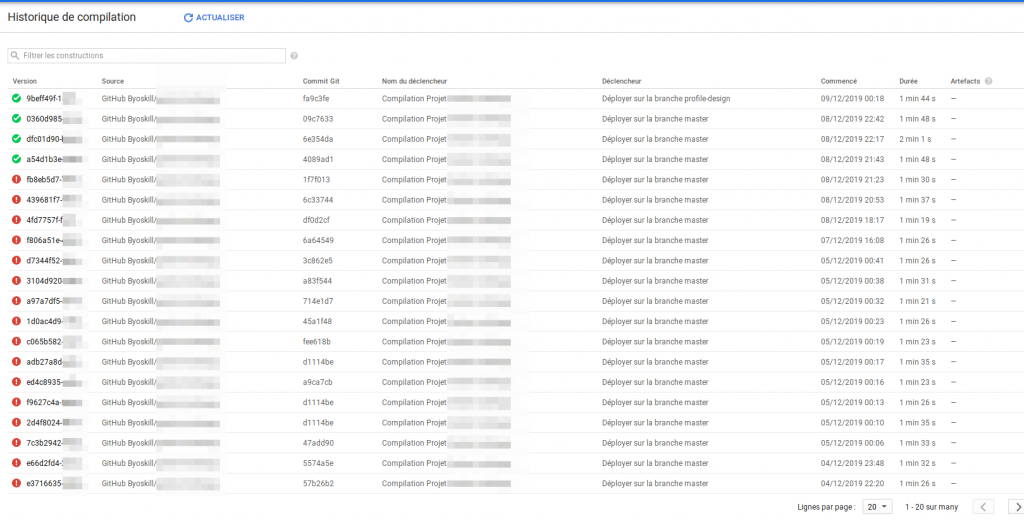Open commit fa9c3fe link

point(316,99)
